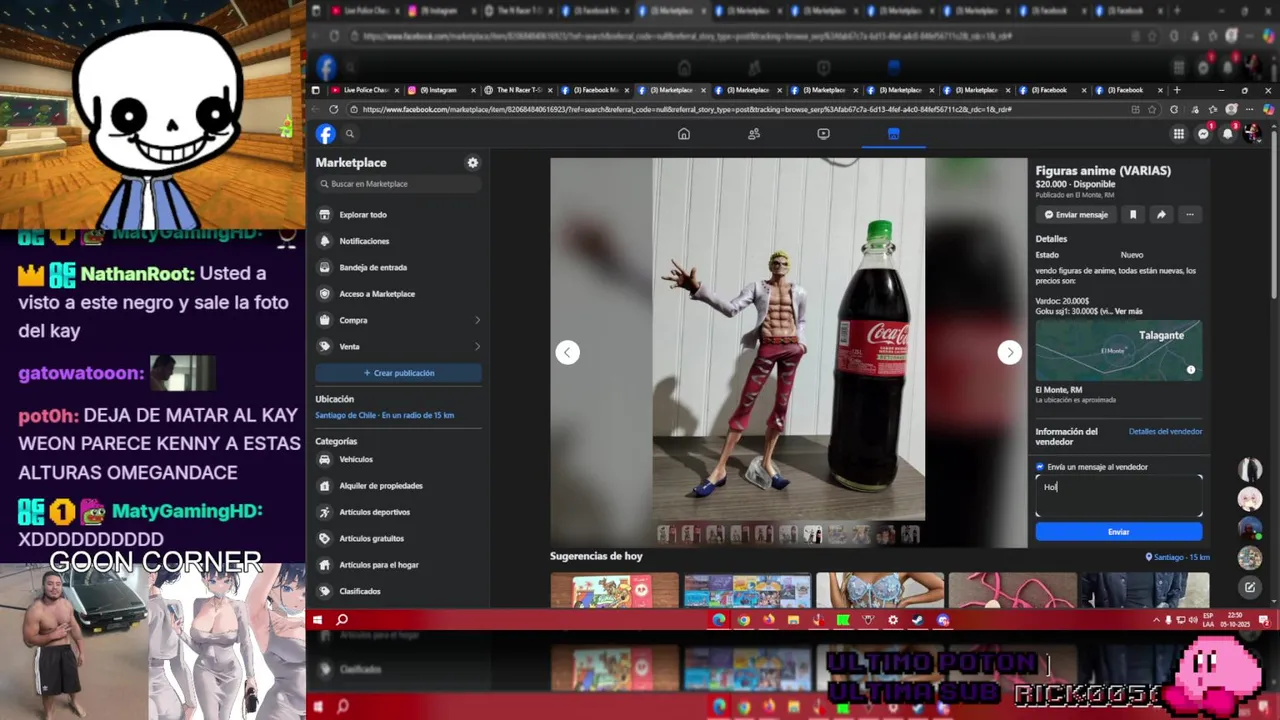This screenshot has height=720, width=1280.
Task: Change location Santiago de Chile radius link
Action: pos(385,415)
